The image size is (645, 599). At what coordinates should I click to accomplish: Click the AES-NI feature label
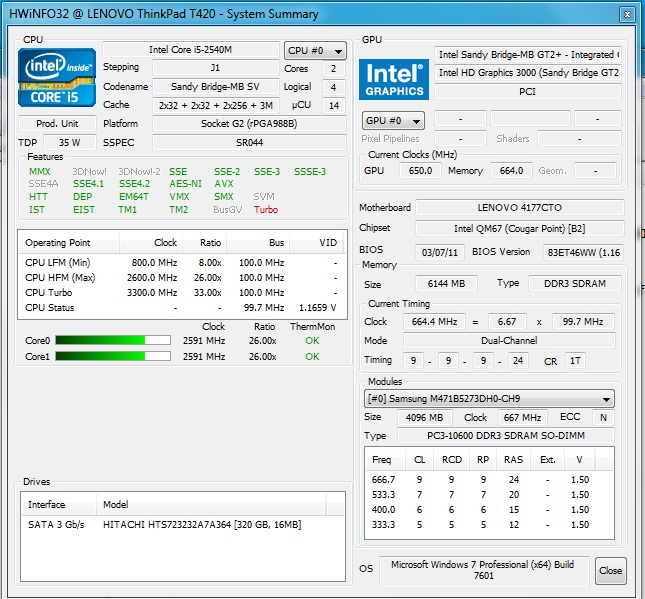point(186,183)
